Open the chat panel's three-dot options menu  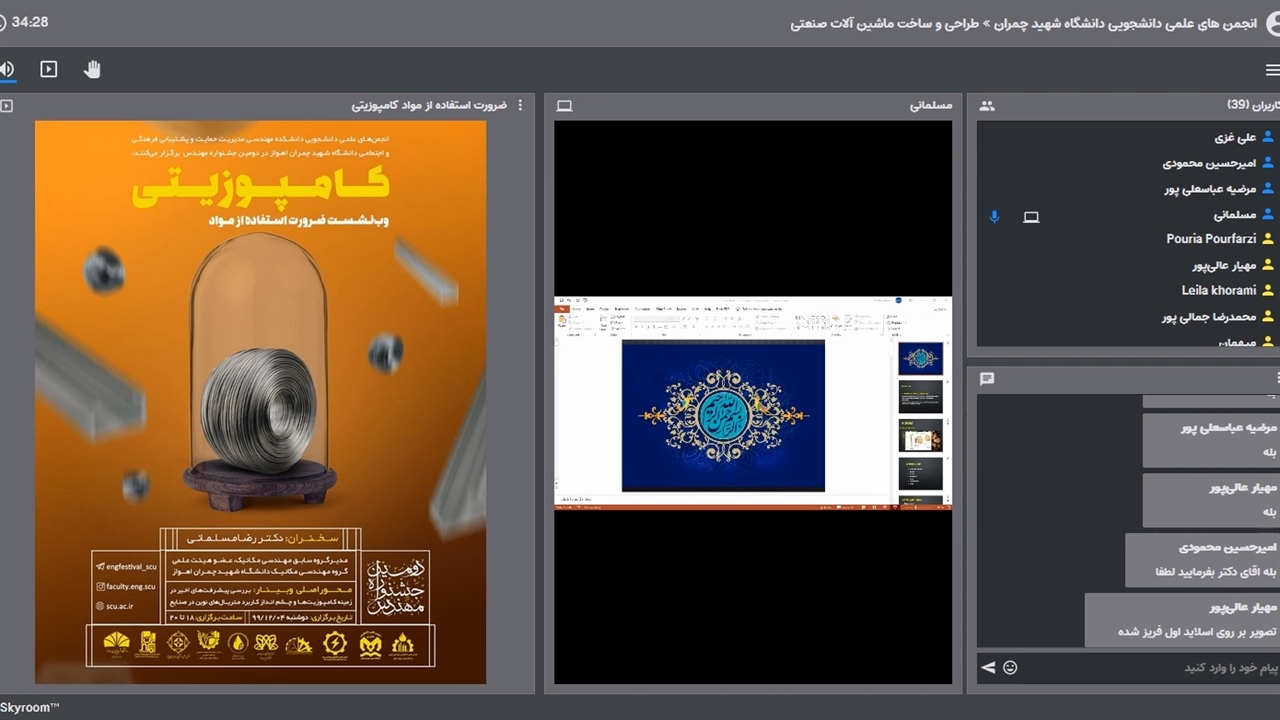pyautogui.click(x=1277, y=378)
